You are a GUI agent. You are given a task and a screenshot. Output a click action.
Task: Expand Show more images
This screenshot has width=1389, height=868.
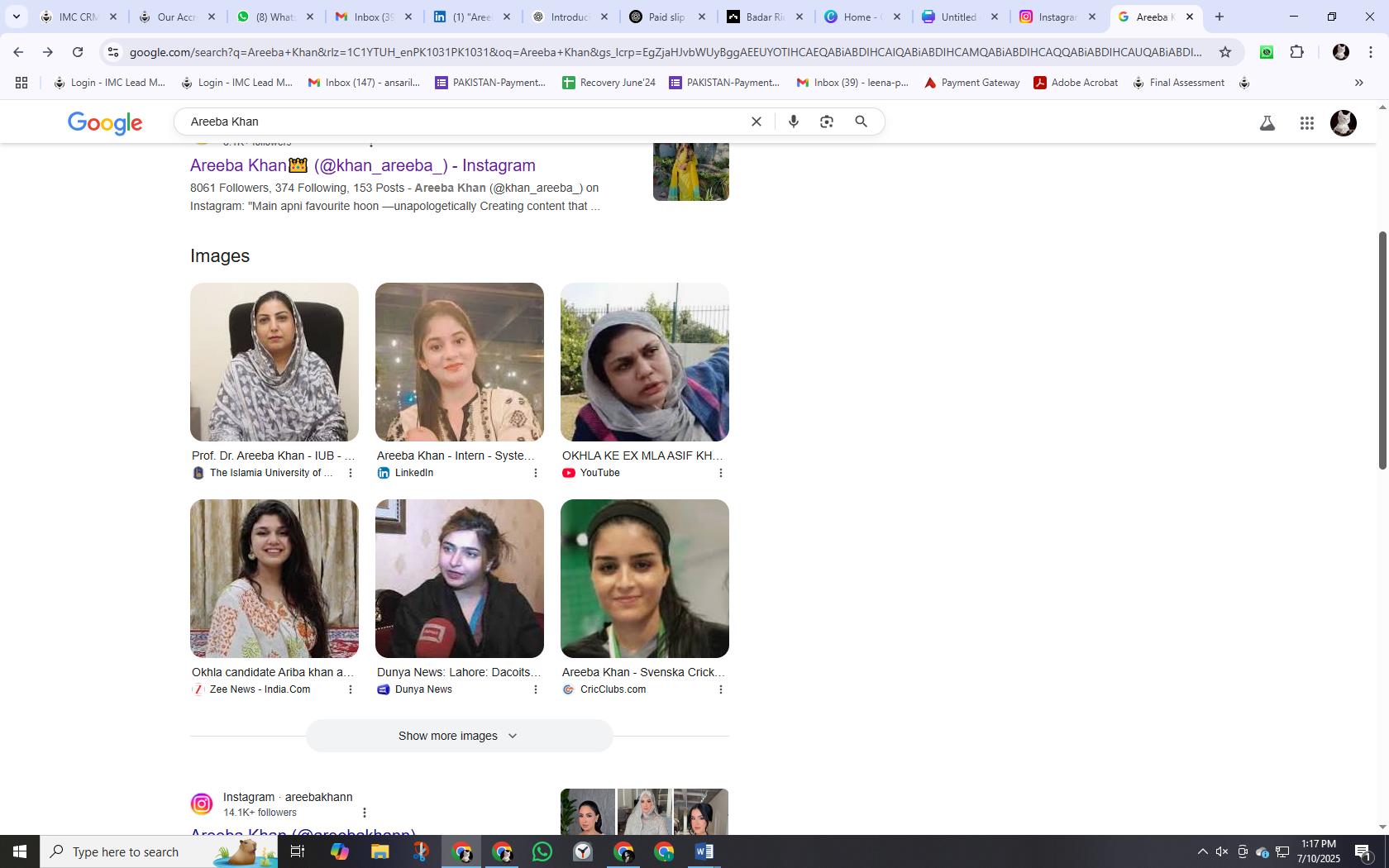coord(459,736)
